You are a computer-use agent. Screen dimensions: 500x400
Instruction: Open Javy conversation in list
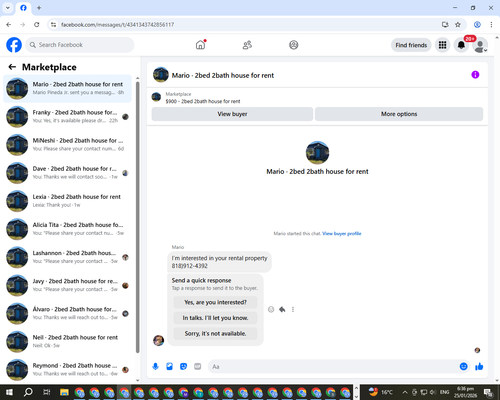[x=68, y=285]
